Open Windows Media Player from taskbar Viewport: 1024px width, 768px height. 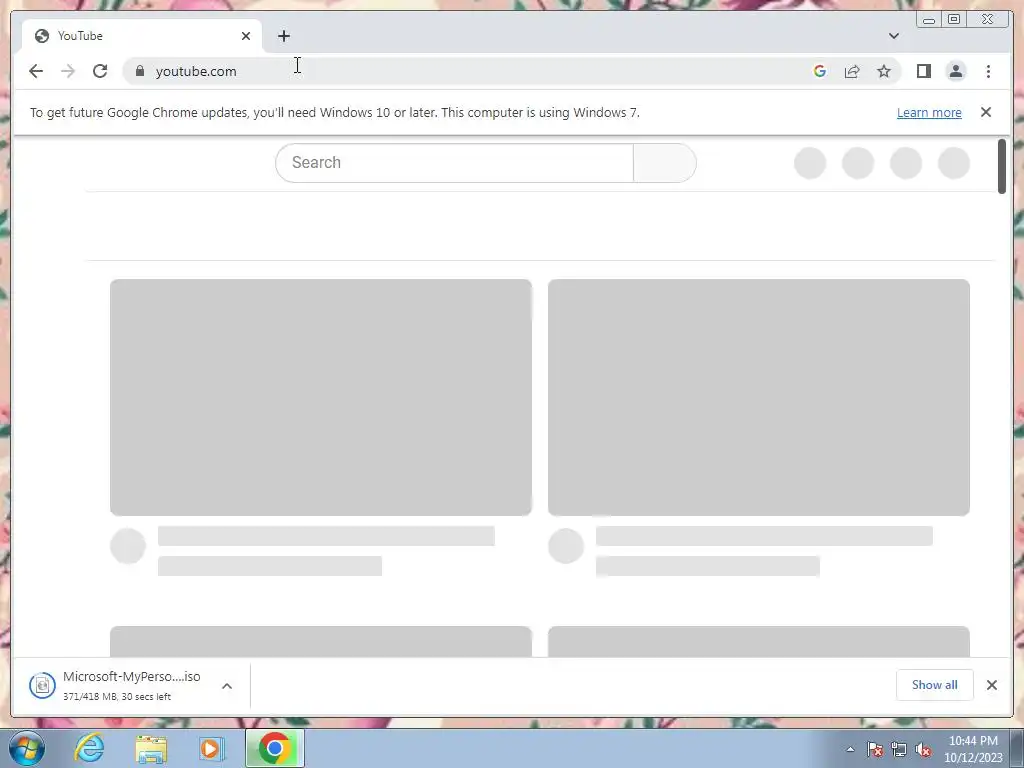coord(212,748)
